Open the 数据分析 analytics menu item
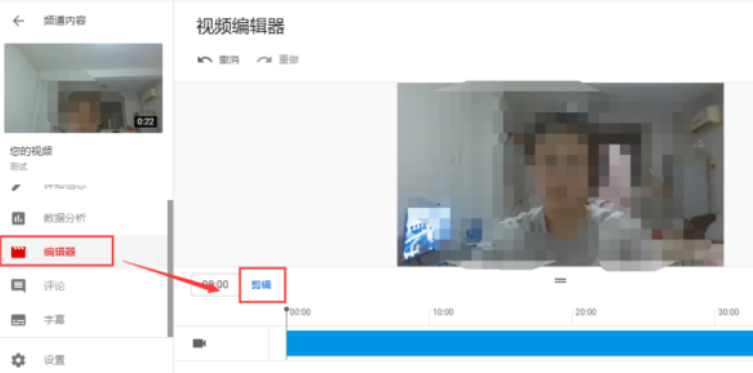753x373 pixels. [84, 218]
